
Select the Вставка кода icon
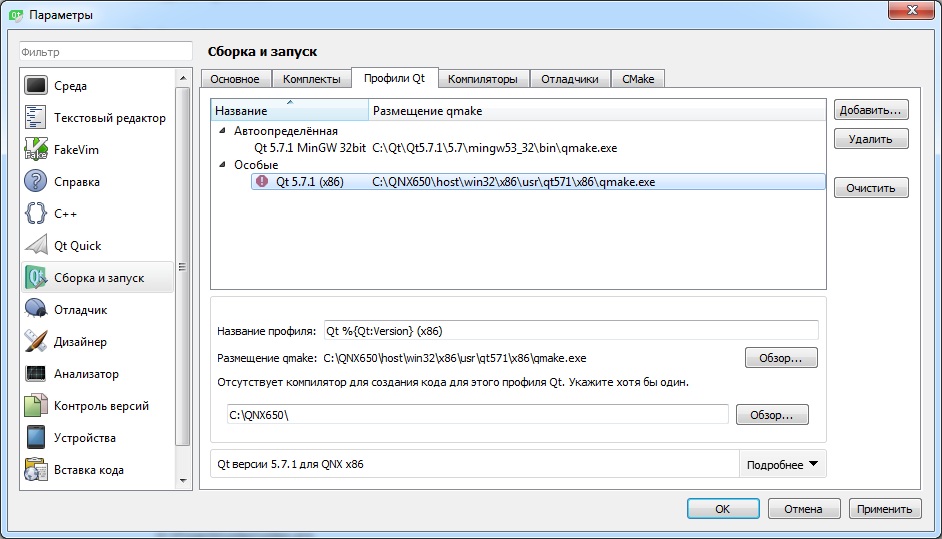coord(35,469)
